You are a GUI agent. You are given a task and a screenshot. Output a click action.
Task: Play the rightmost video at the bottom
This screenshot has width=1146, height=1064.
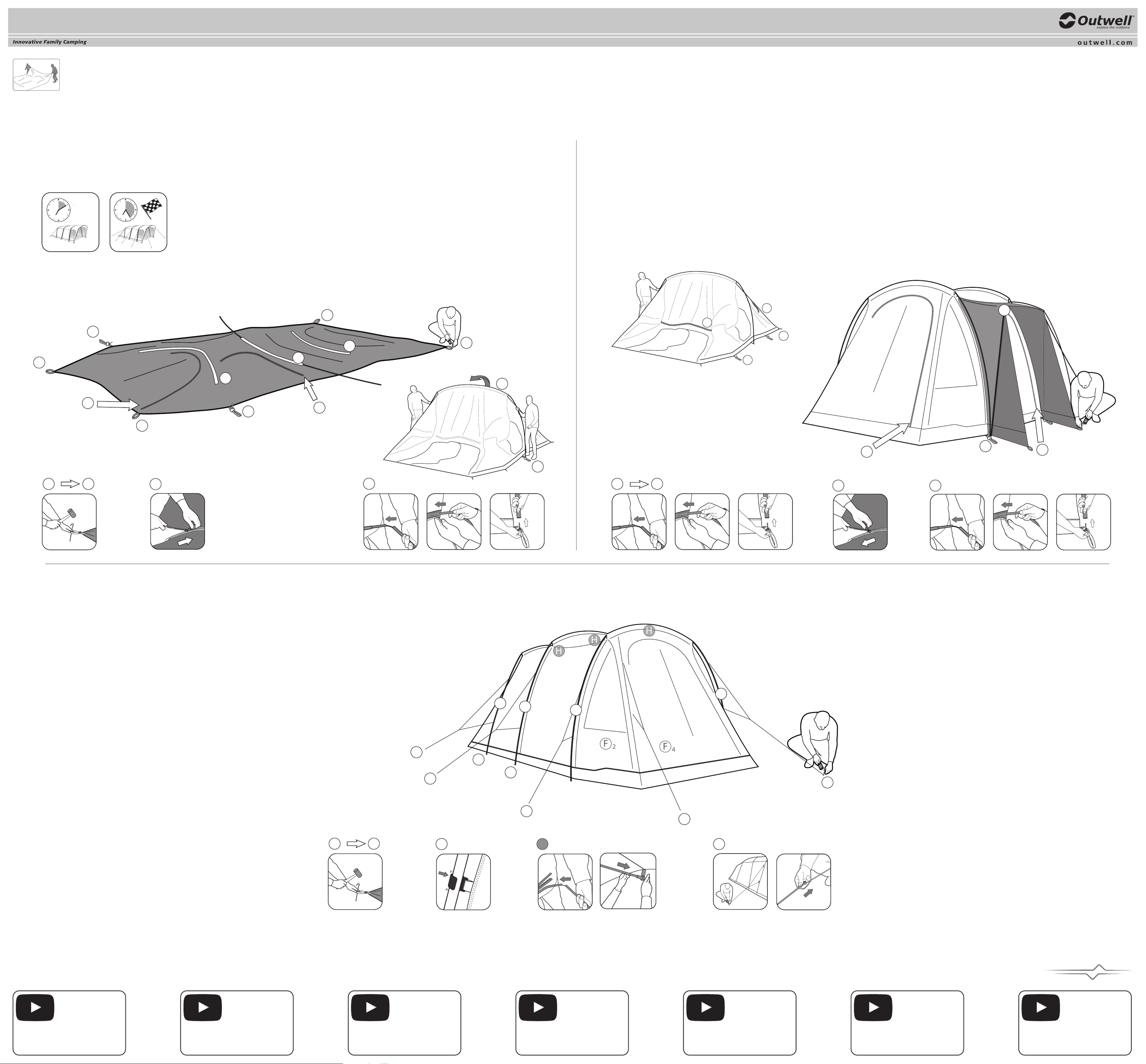point(1041,1007)
